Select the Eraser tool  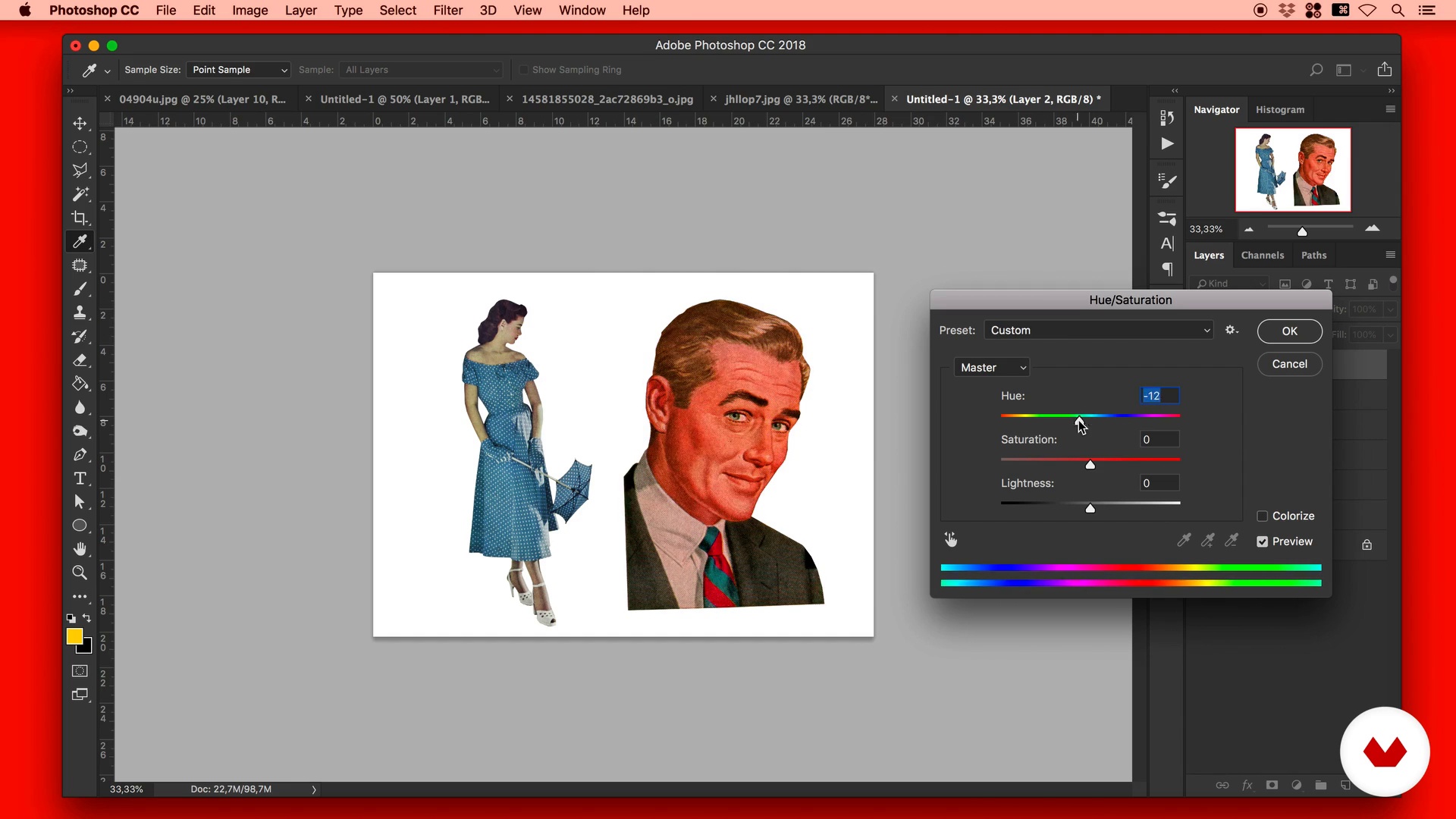pyautogui.click(x=80, y=360)
